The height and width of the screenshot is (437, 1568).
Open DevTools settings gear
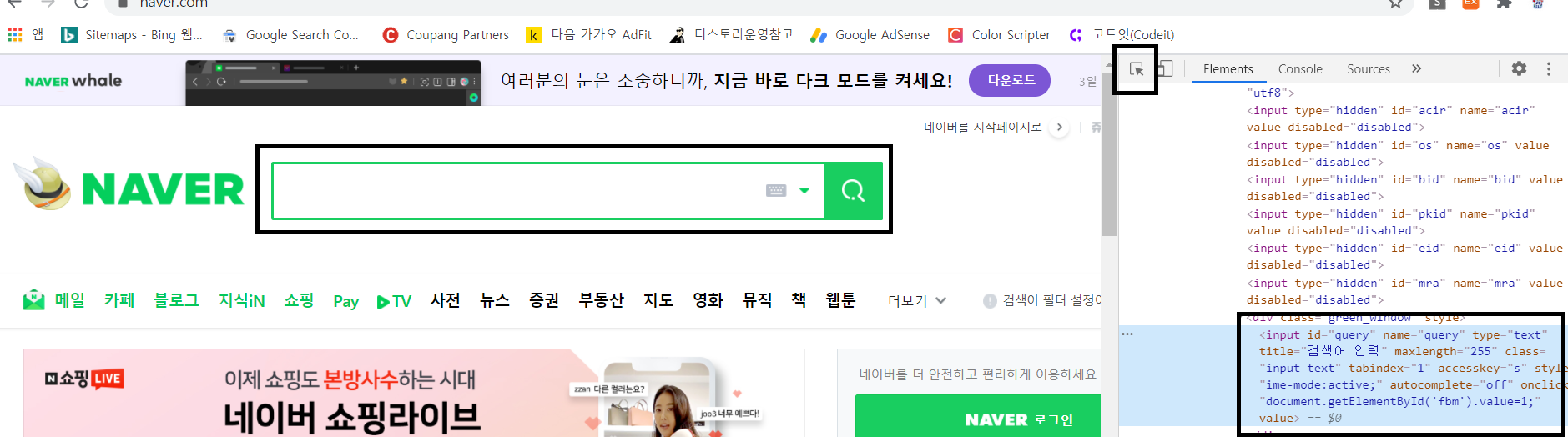click(1519, 69)
